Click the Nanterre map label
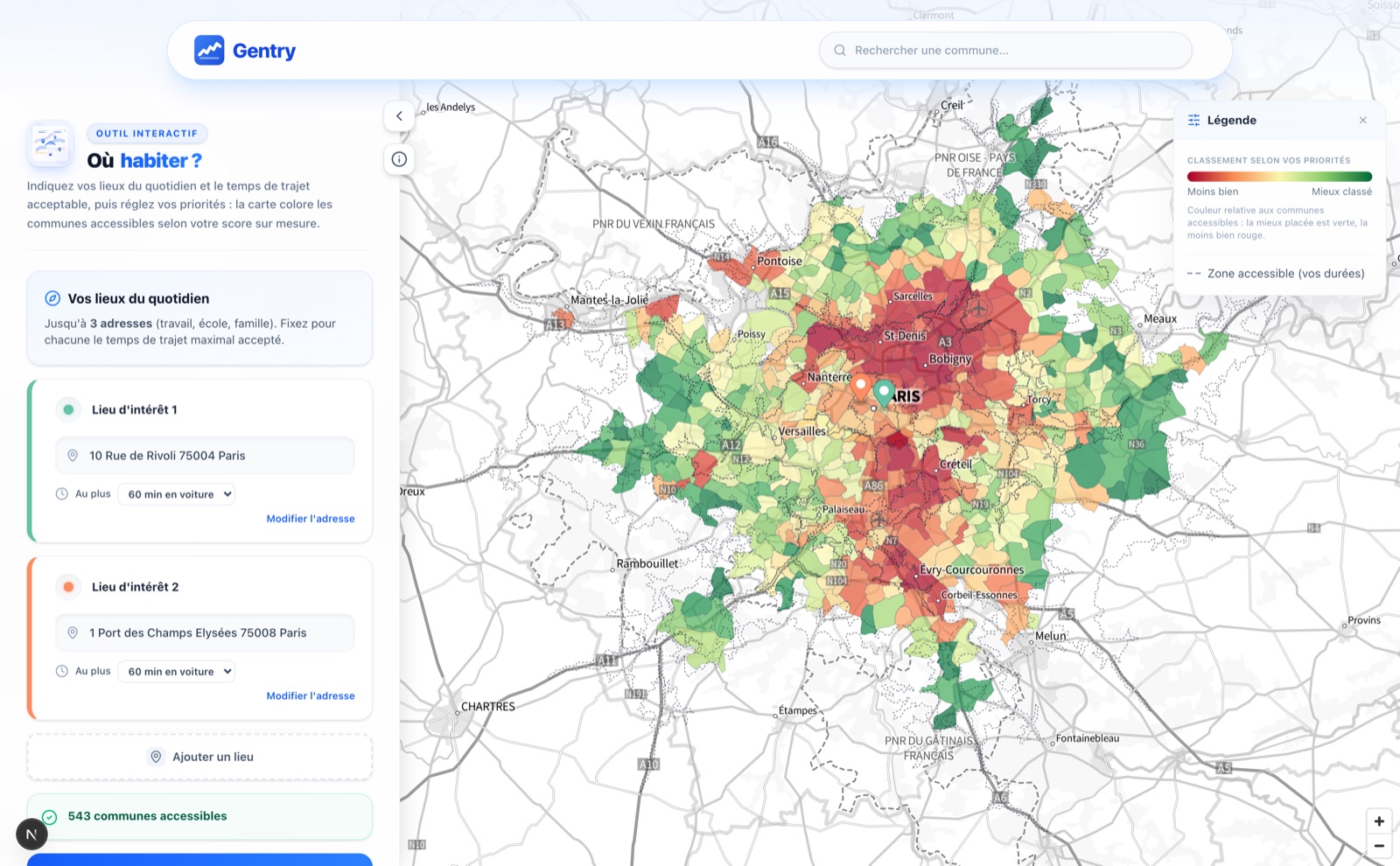 coord(829,377)
